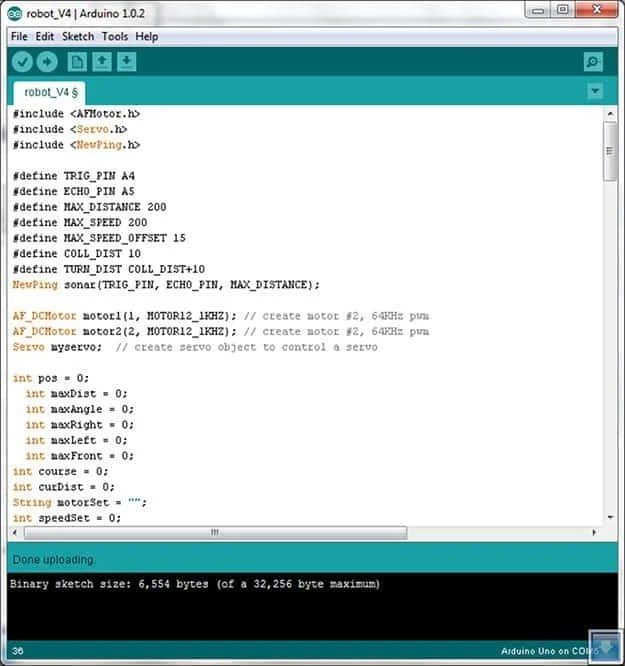Select the robot_V4 sketch tab
This screenshot has width=625, height=666.
pos(50,93)
